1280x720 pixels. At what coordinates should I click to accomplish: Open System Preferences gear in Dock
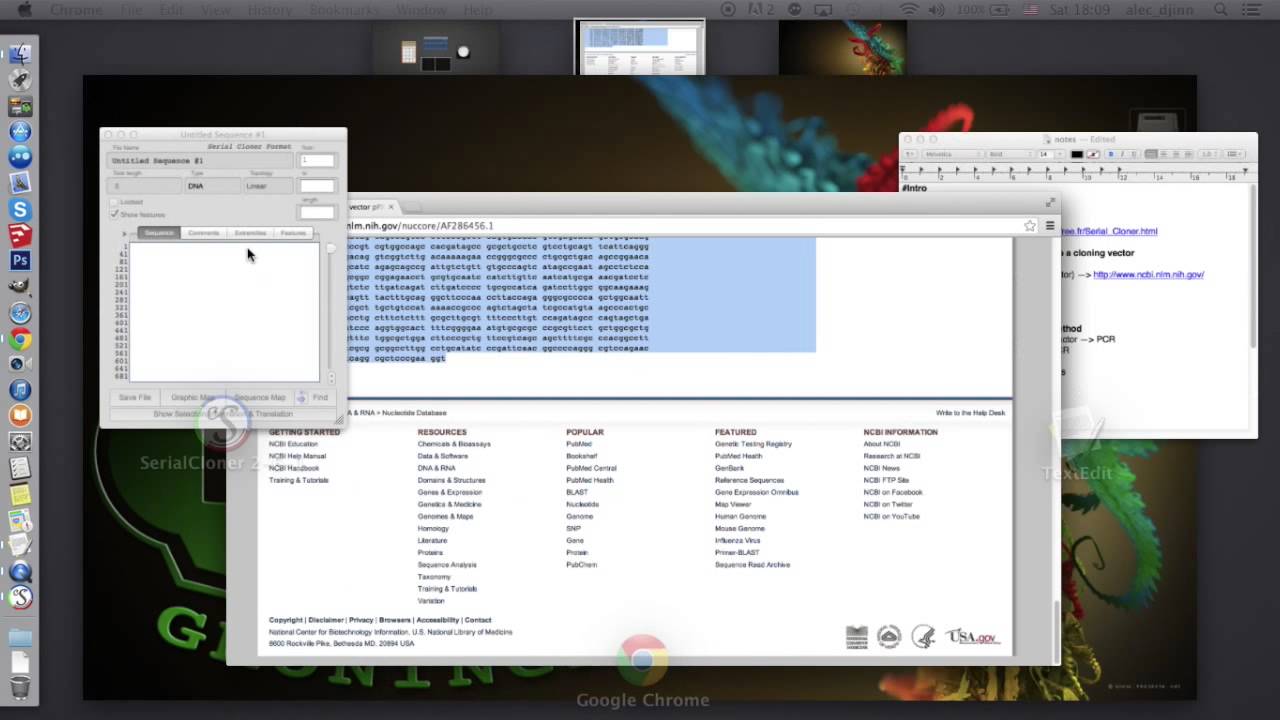pyautogui.click(x=20, y=442)
